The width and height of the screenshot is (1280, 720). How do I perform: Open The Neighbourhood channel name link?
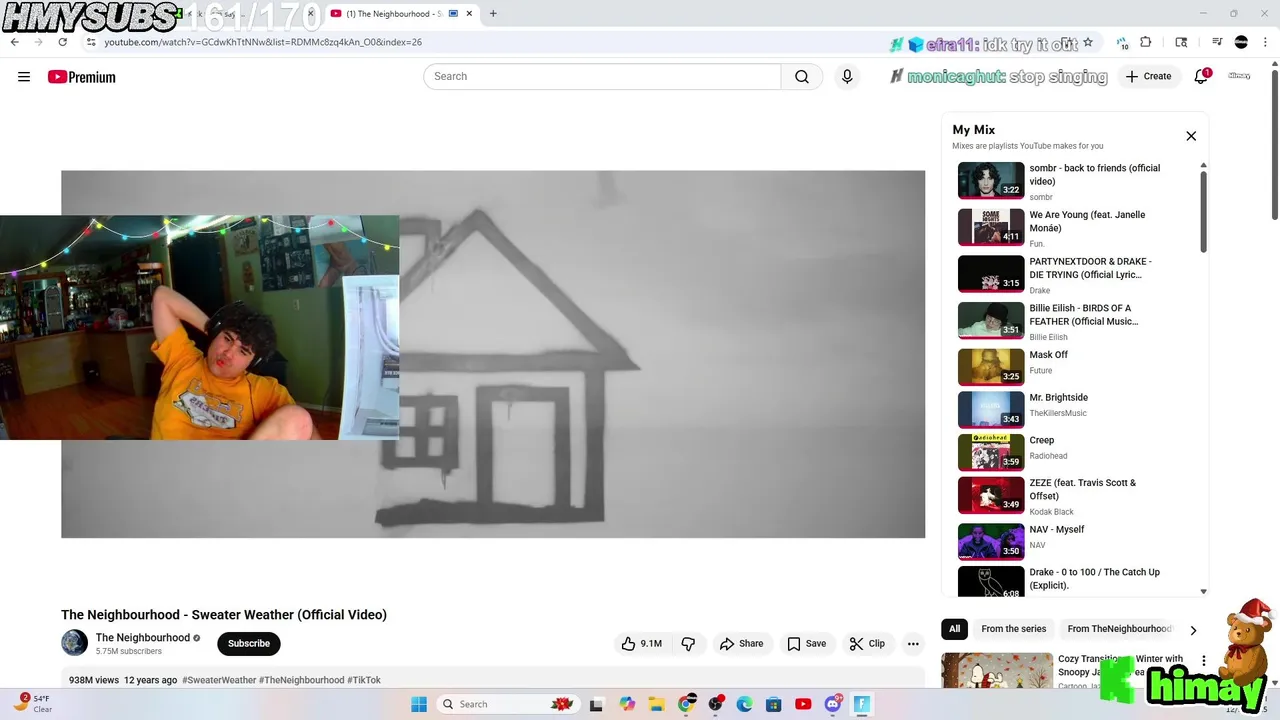tap(142, 638)
